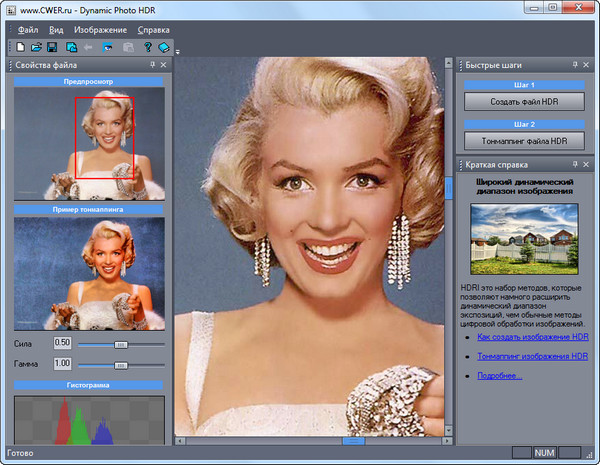Click the question mark help icon

146,47
